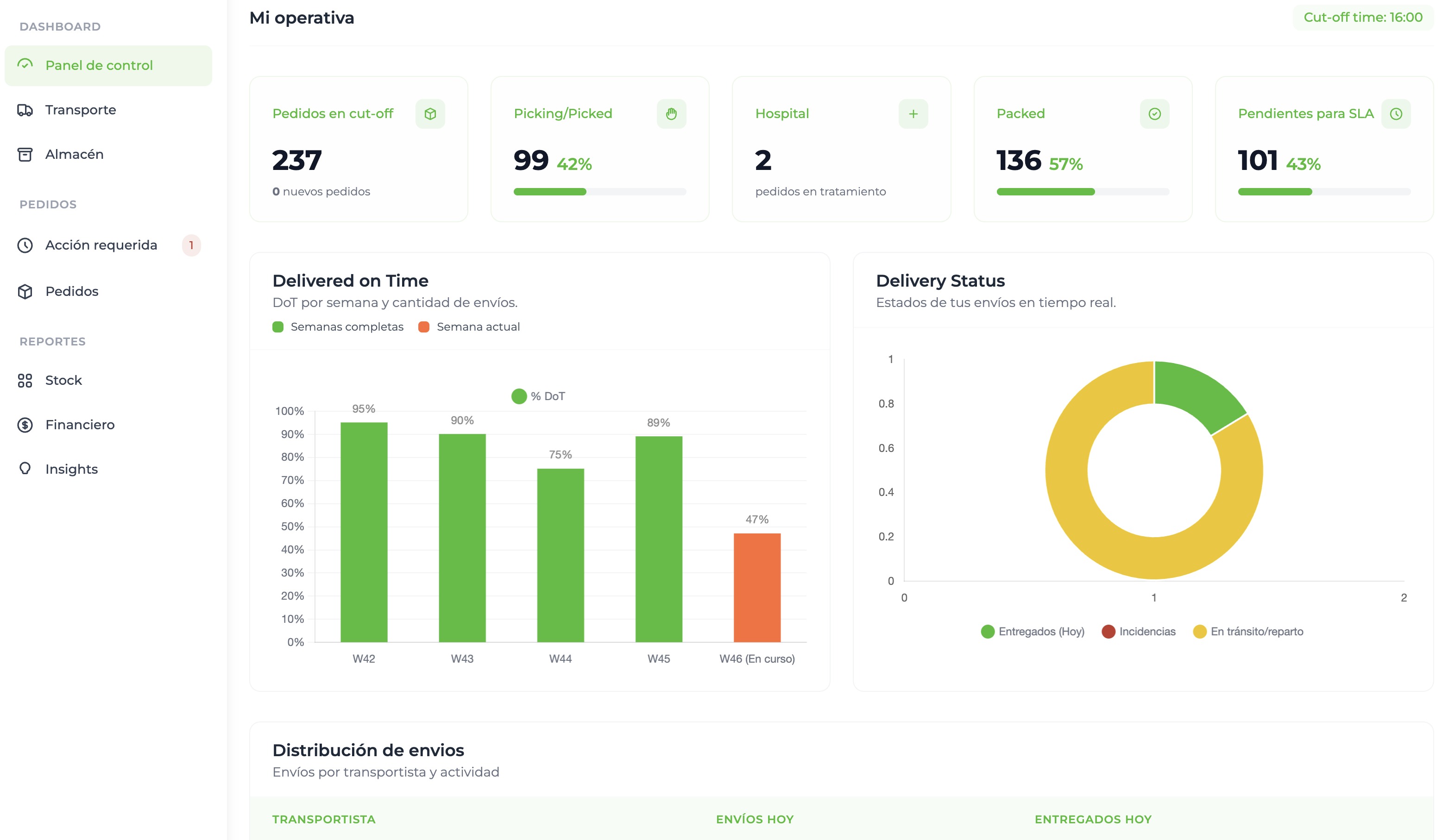This screenshot has height=840, width=1449.
Task: Hide the Incidencias series via legend
Action: pyautogui.click(x=1139, y=631)
